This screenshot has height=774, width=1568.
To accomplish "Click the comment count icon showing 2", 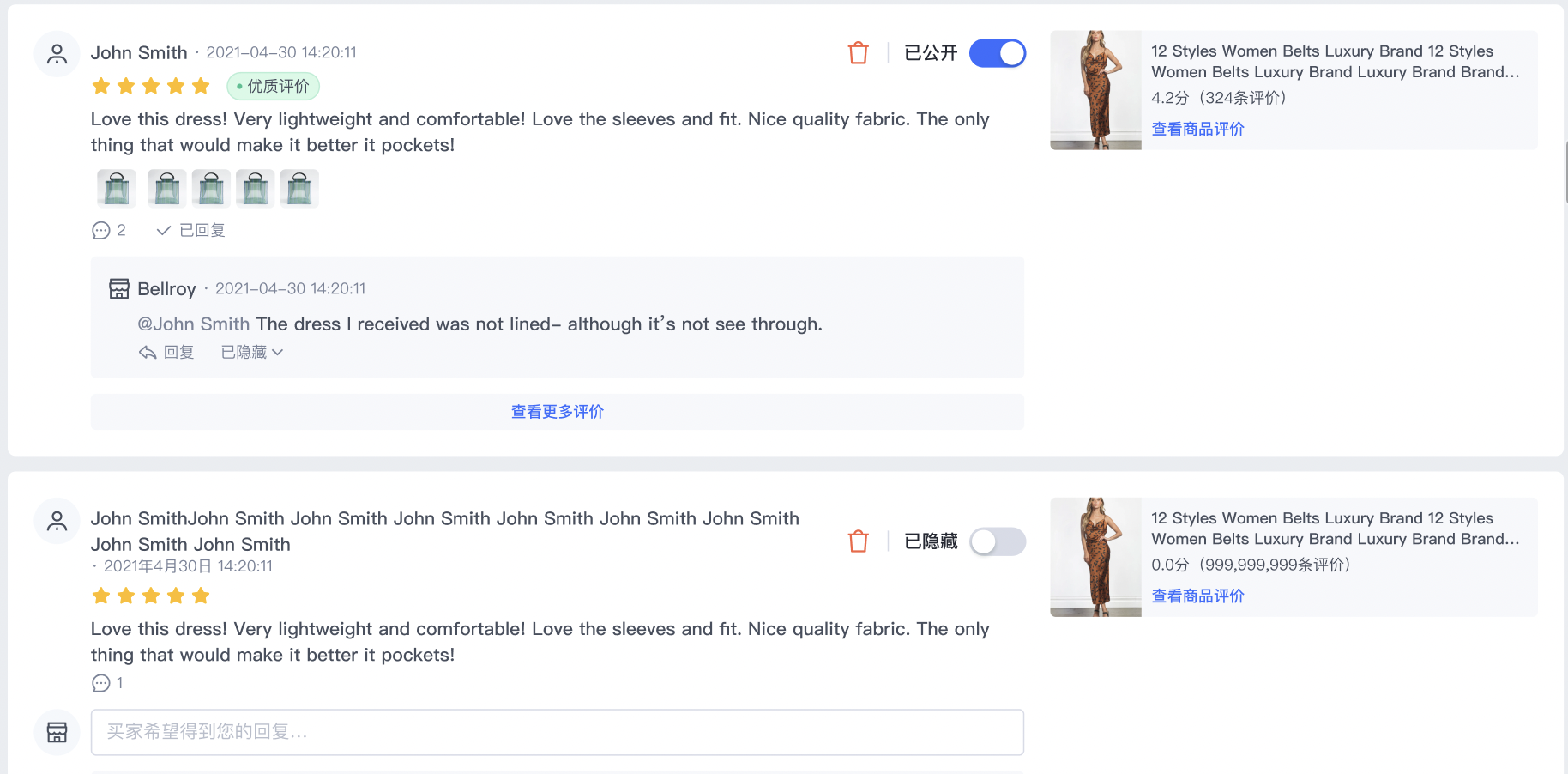I will pos(101,230).
